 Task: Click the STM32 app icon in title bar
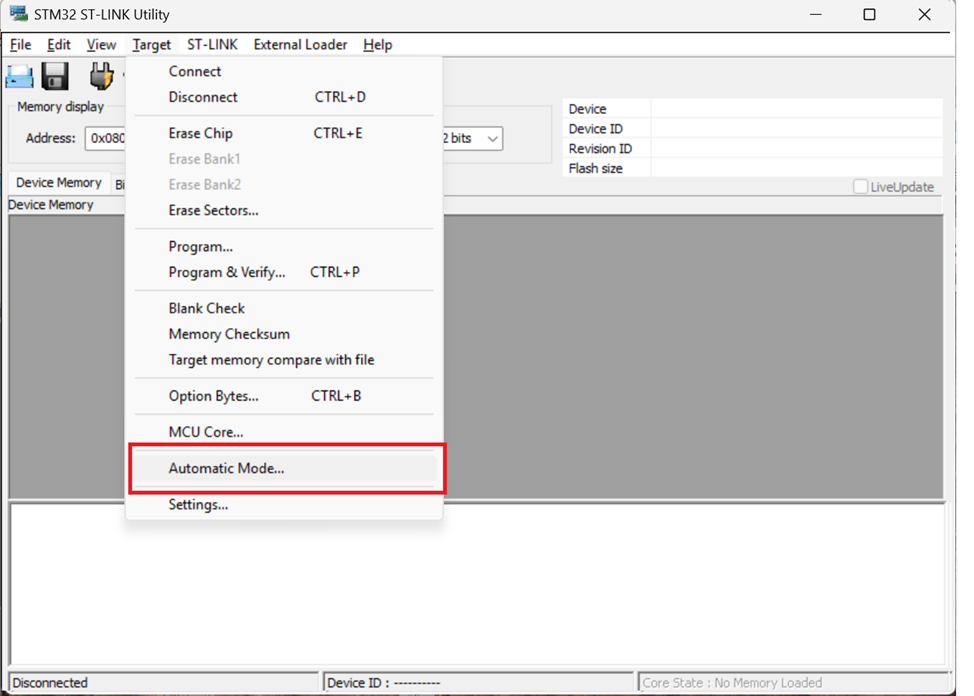(18, 14)
